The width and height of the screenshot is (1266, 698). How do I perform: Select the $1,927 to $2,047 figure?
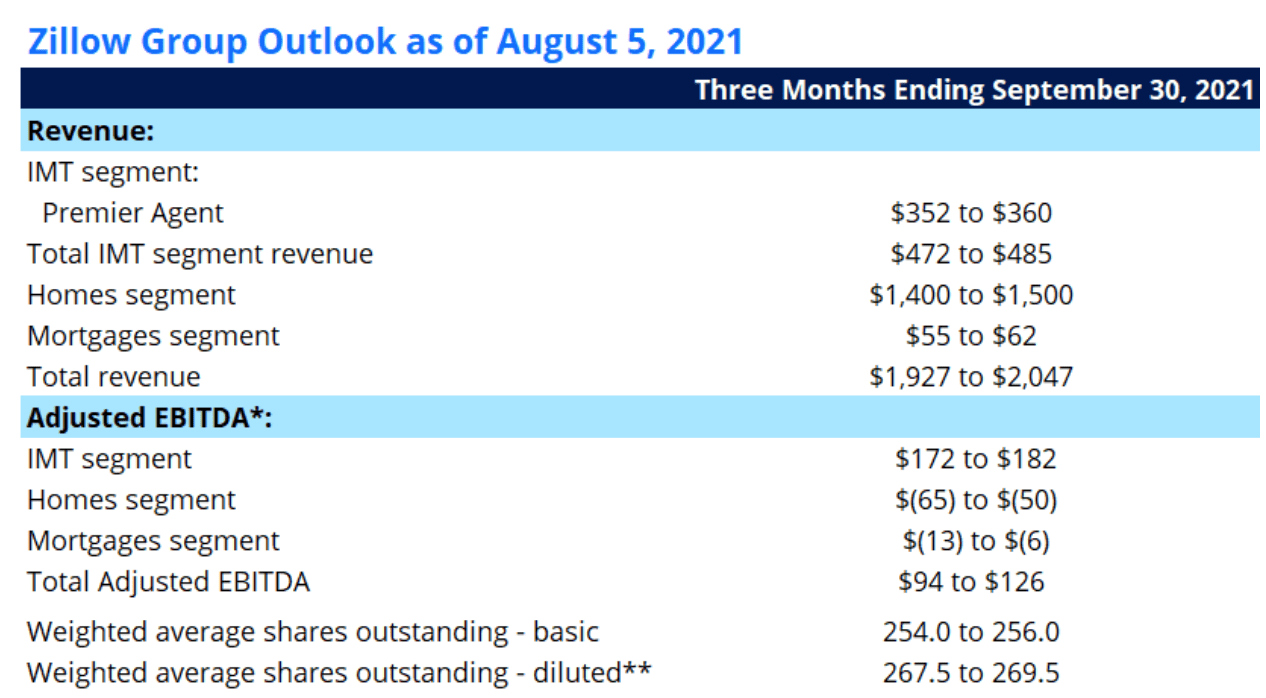point(971,376)
